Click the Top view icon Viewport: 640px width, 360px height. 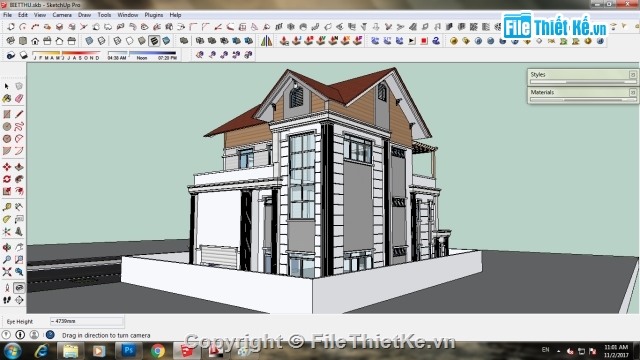click(x=23, y=41)
